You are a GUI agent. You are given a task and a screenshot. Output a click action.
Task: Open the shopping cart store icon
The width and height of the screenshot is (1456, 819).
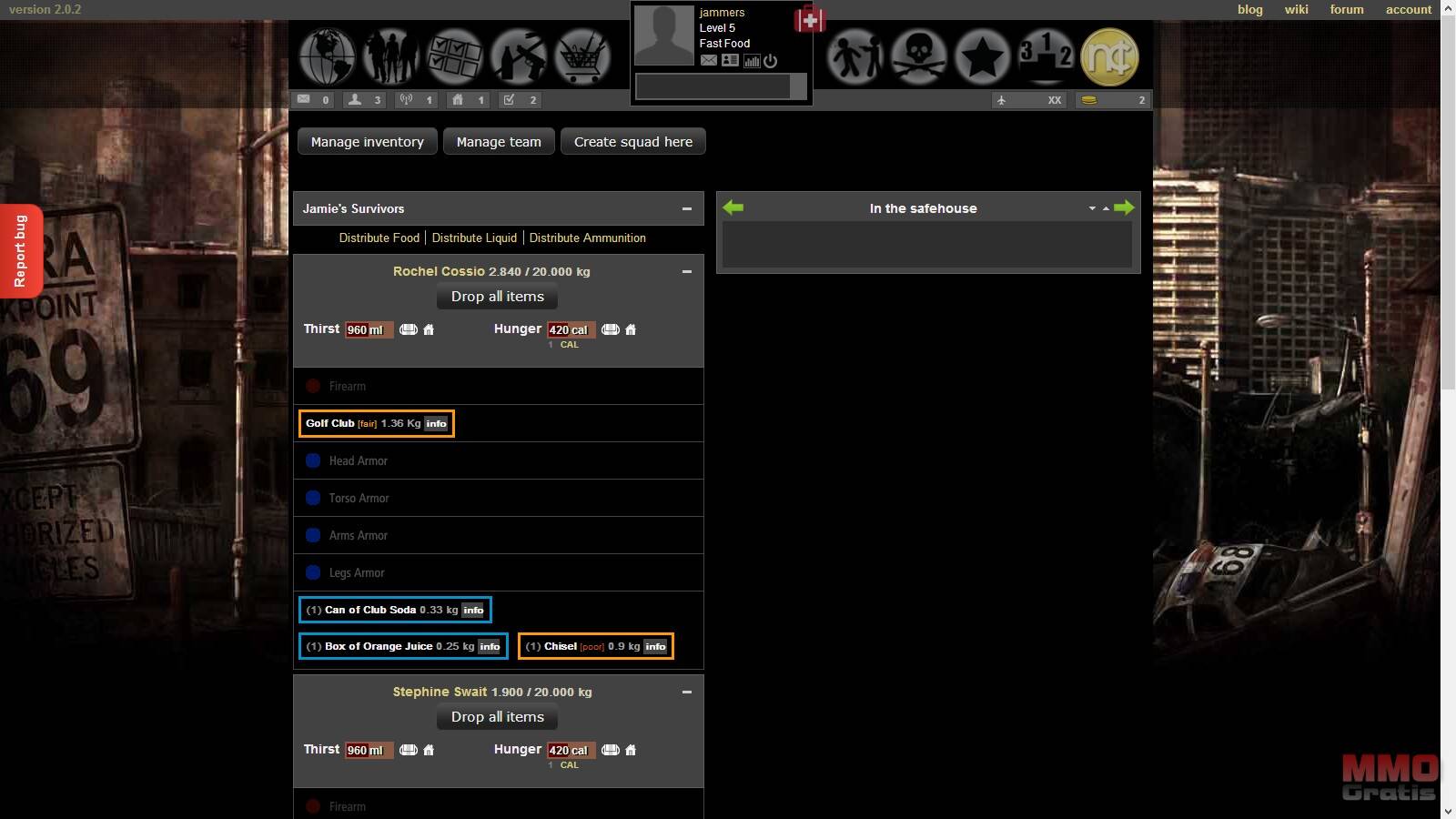point(581,56)
